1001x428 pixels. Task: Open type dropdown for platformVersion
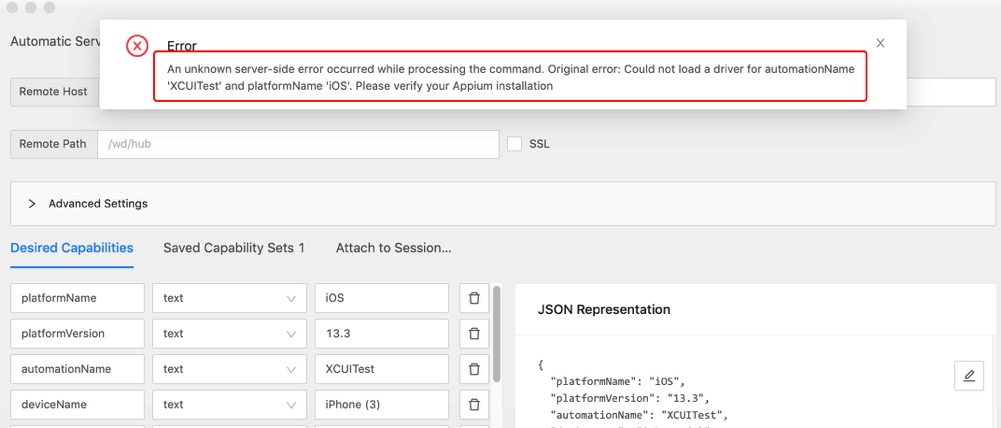pyautogui.click(x=229, y=333)
